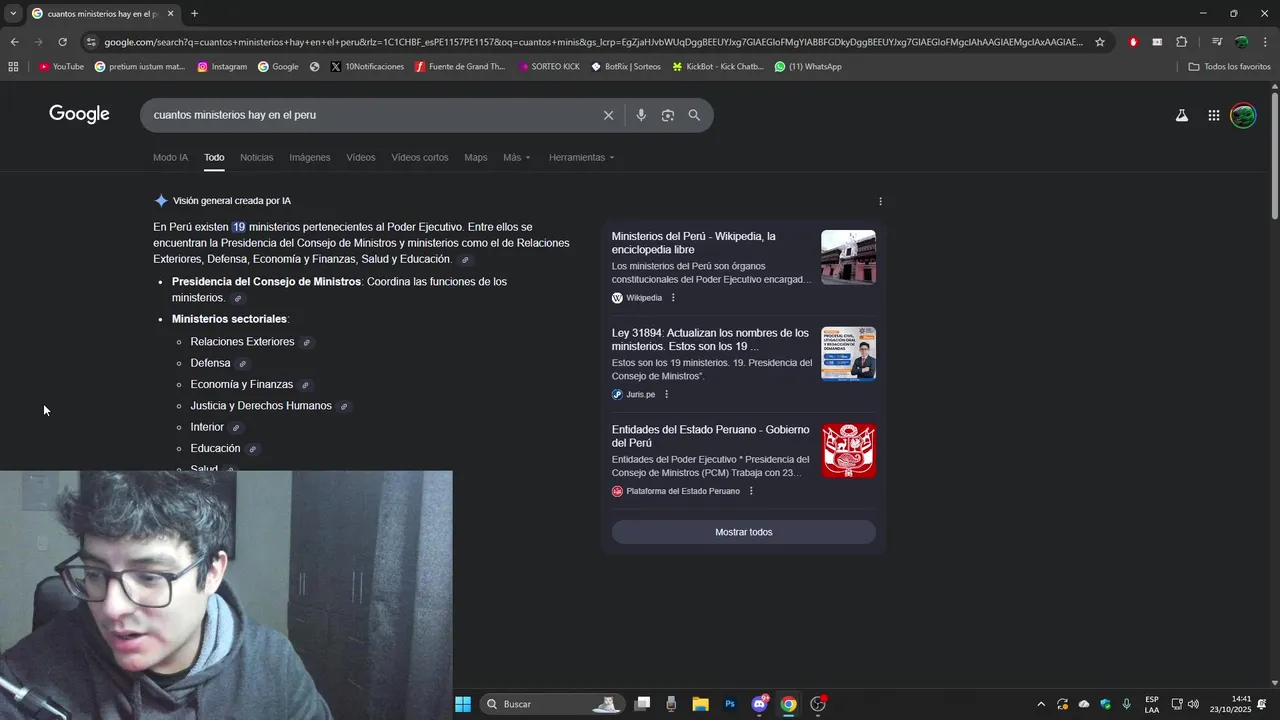1280x720 pixels.
Task: Open 10Notificaciones bookmark
Action: tap(367, 67)
